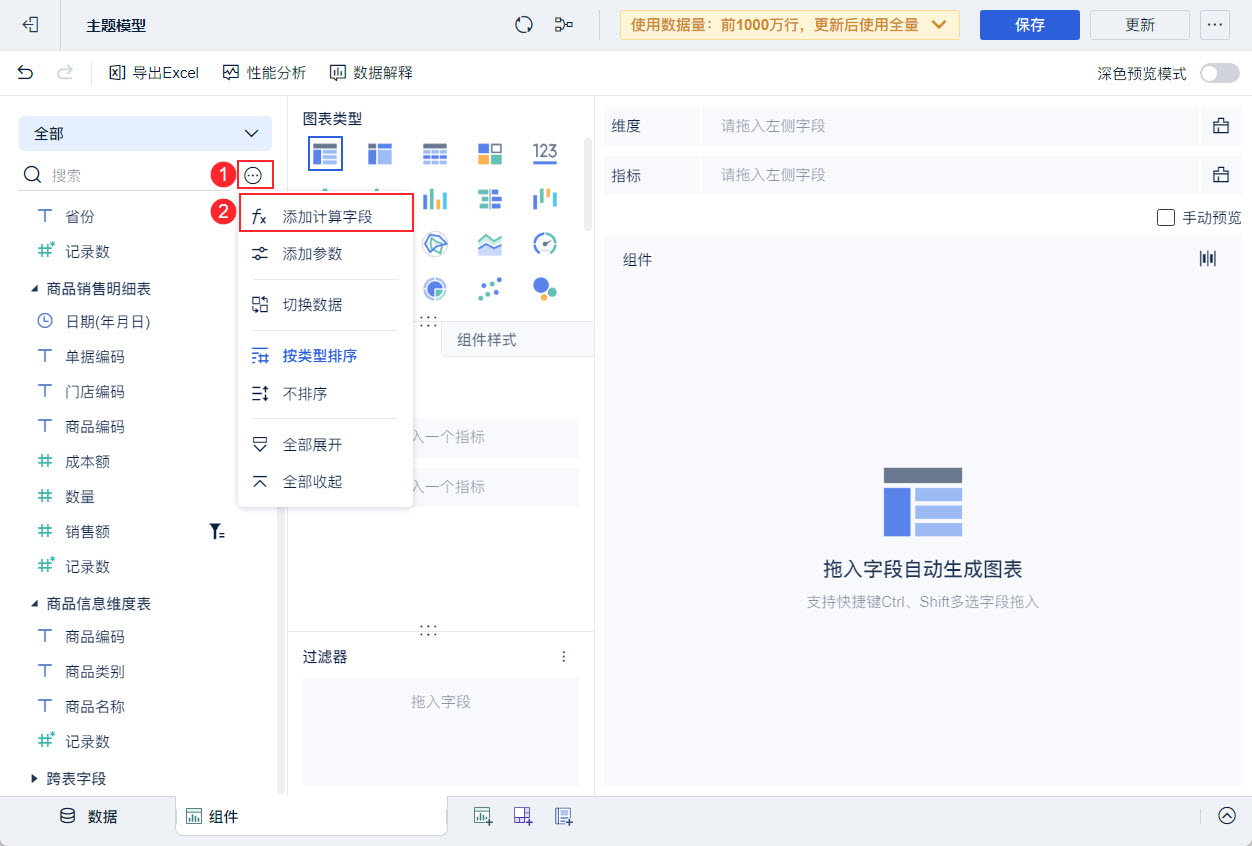Select the multi-series column chart type
Screen dimensions: 1252x846
435,199
